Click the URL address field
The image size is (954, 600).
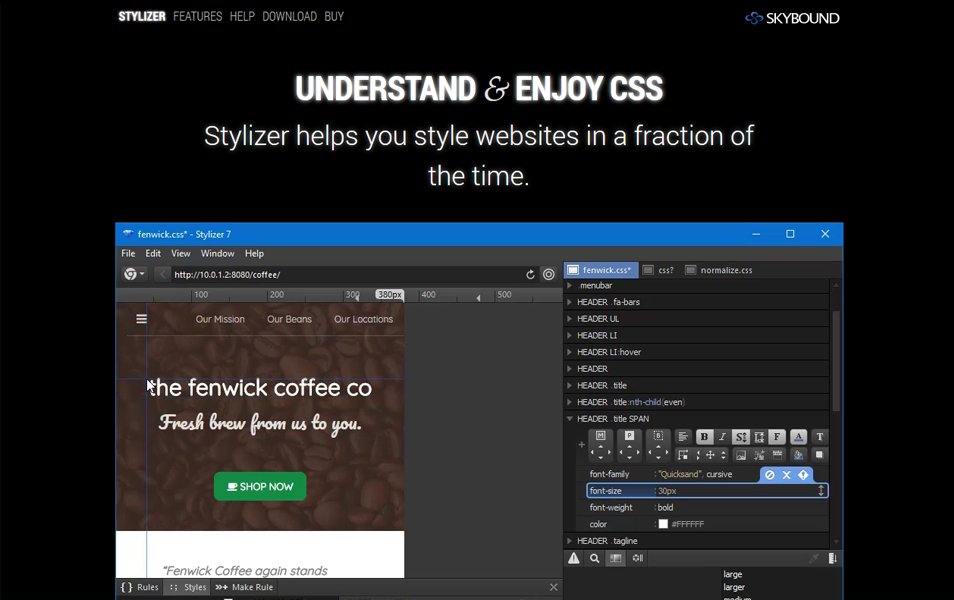(347, 274)
